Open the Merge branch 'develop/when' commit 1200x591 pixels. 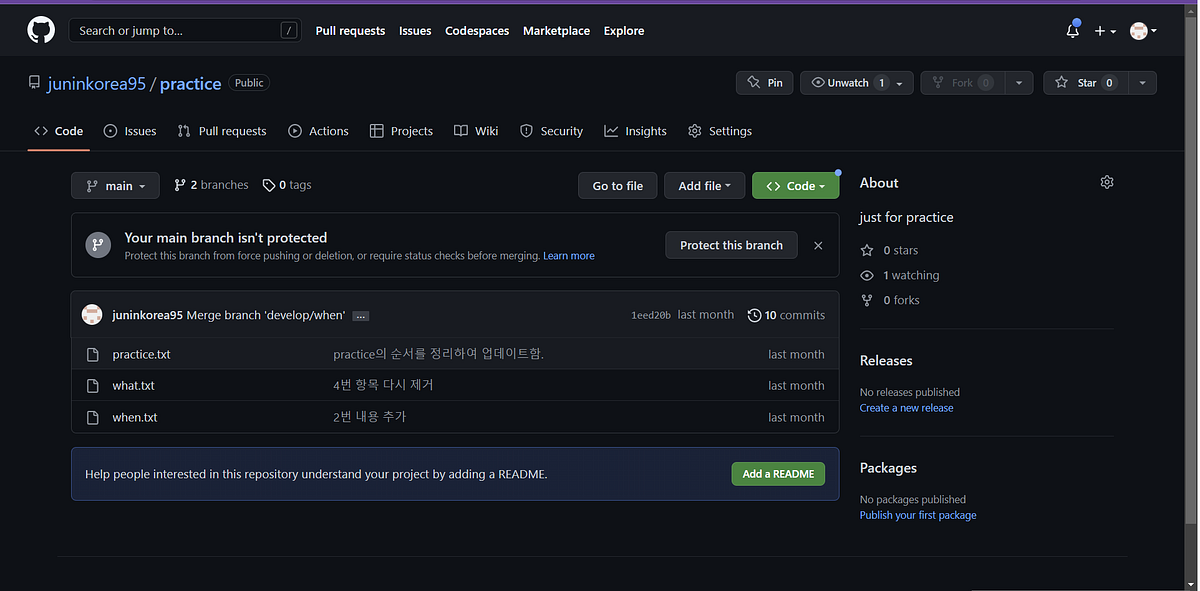(x=265, y=315)
